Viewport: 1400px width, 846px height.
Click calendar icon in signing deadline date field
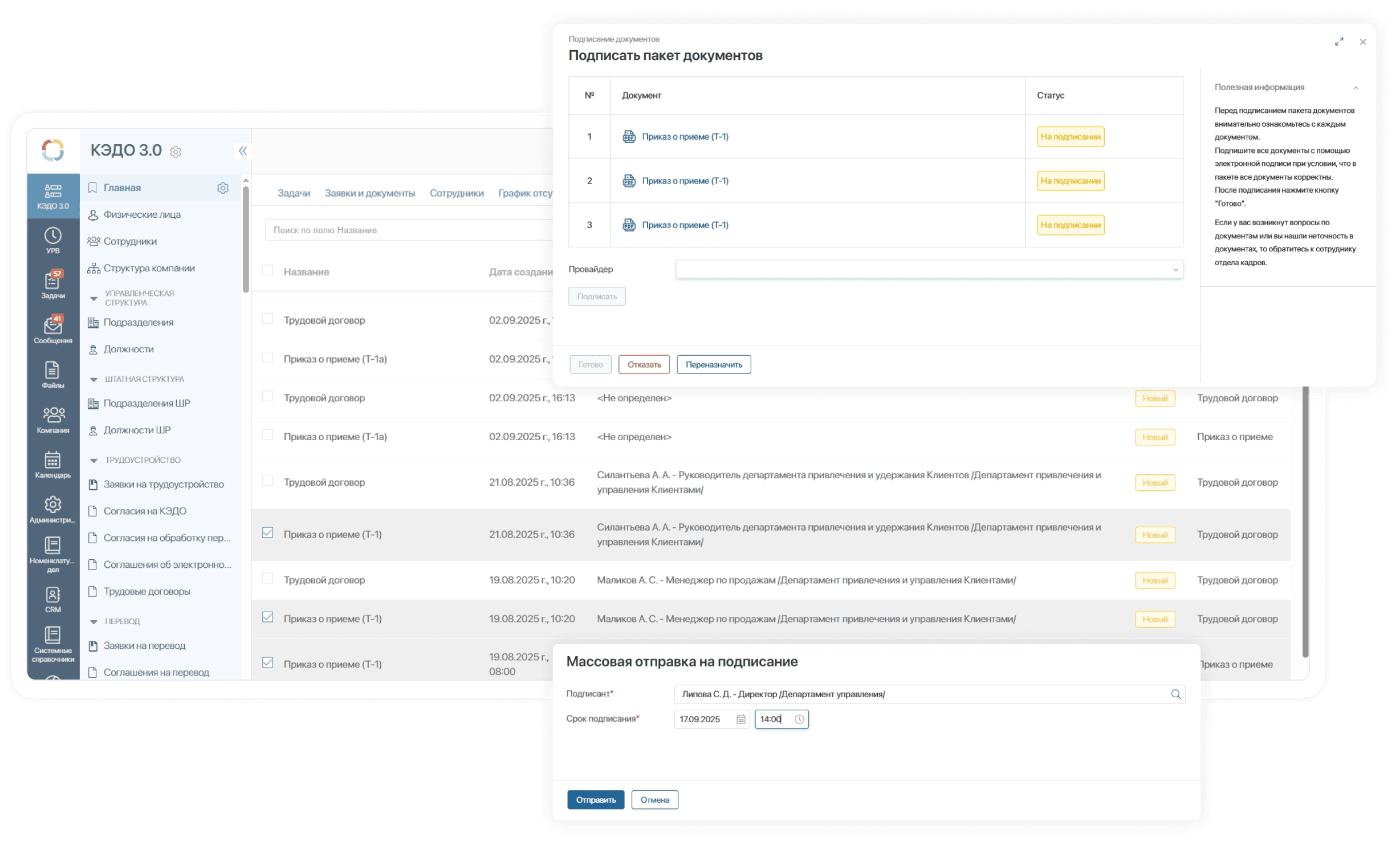pyautogui.click(x=740, y=719)
